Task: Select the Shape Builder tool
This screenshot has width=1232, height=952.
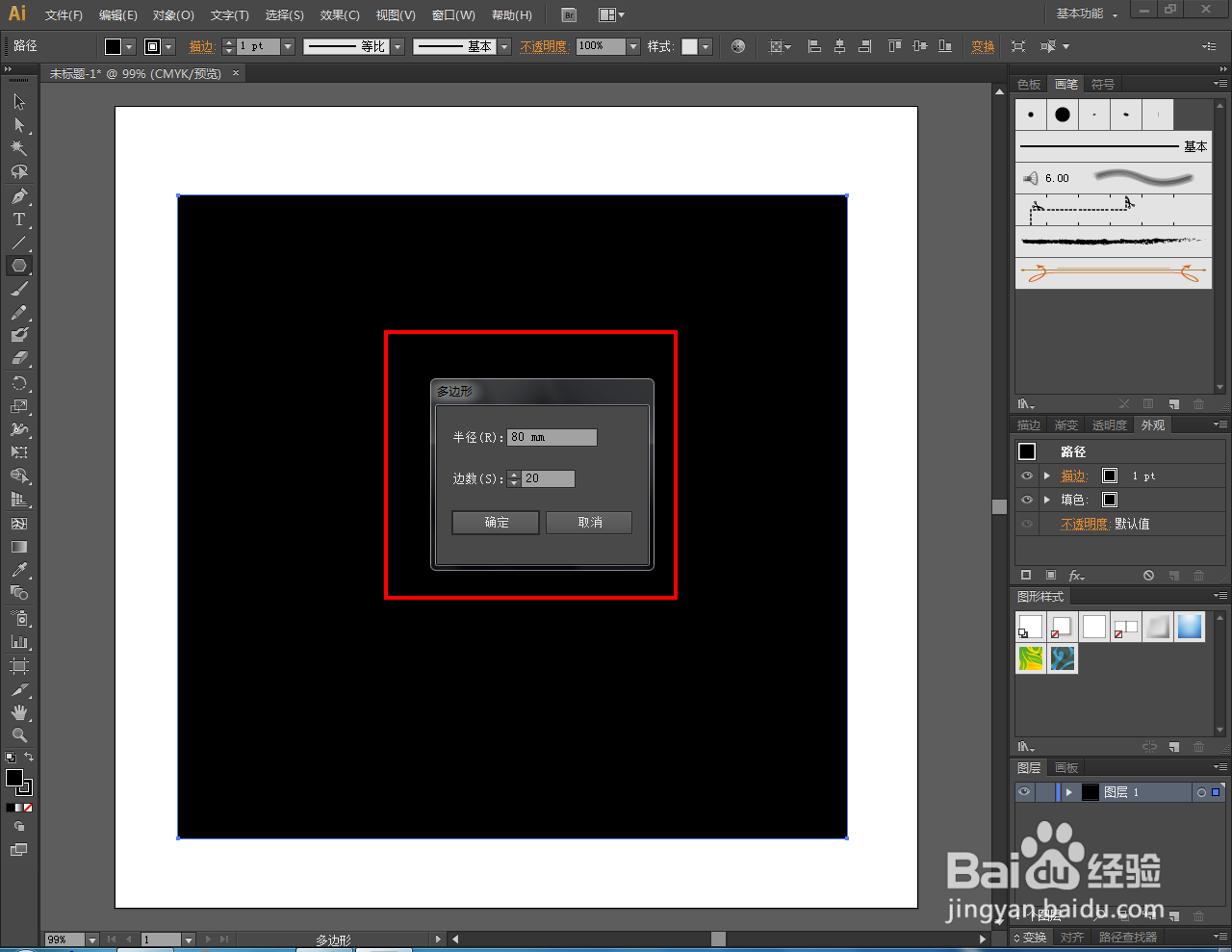Action: 19,476
